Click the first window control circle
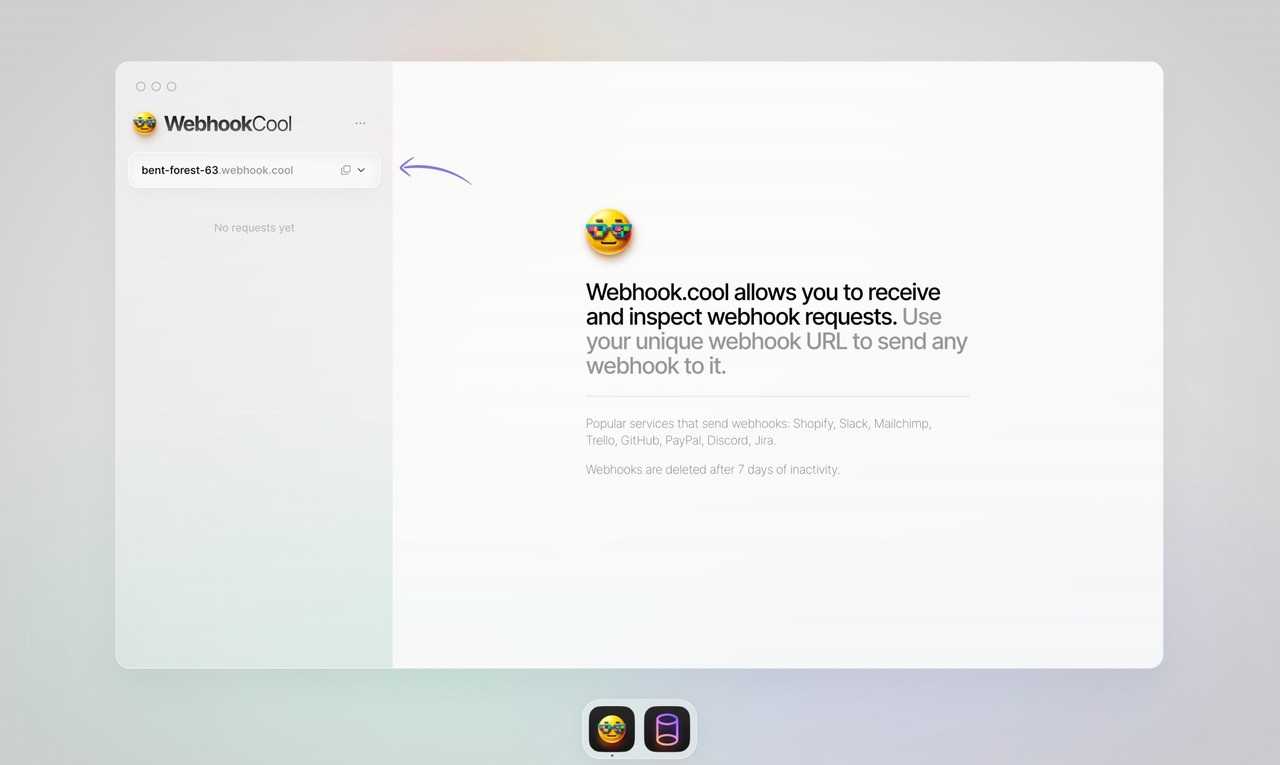Image resolution: width=1280 pixels, height=765 pixels. click(x=141, y=87)
